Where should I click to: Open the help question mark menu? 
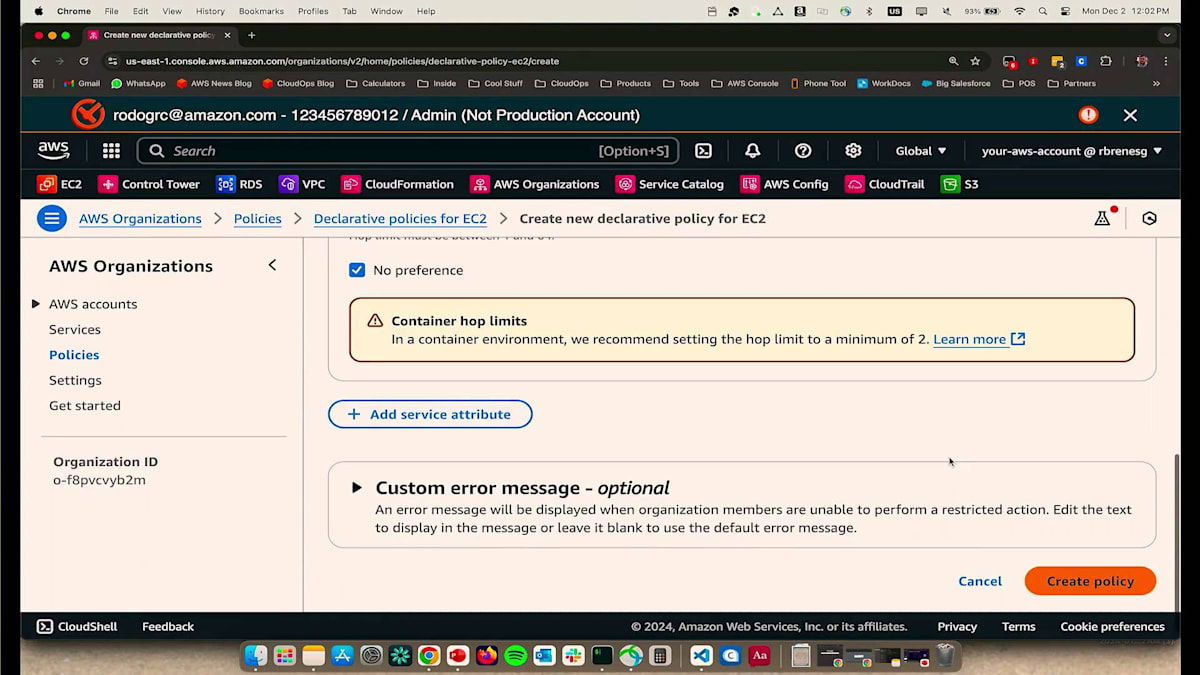click(x=803, y=151)
